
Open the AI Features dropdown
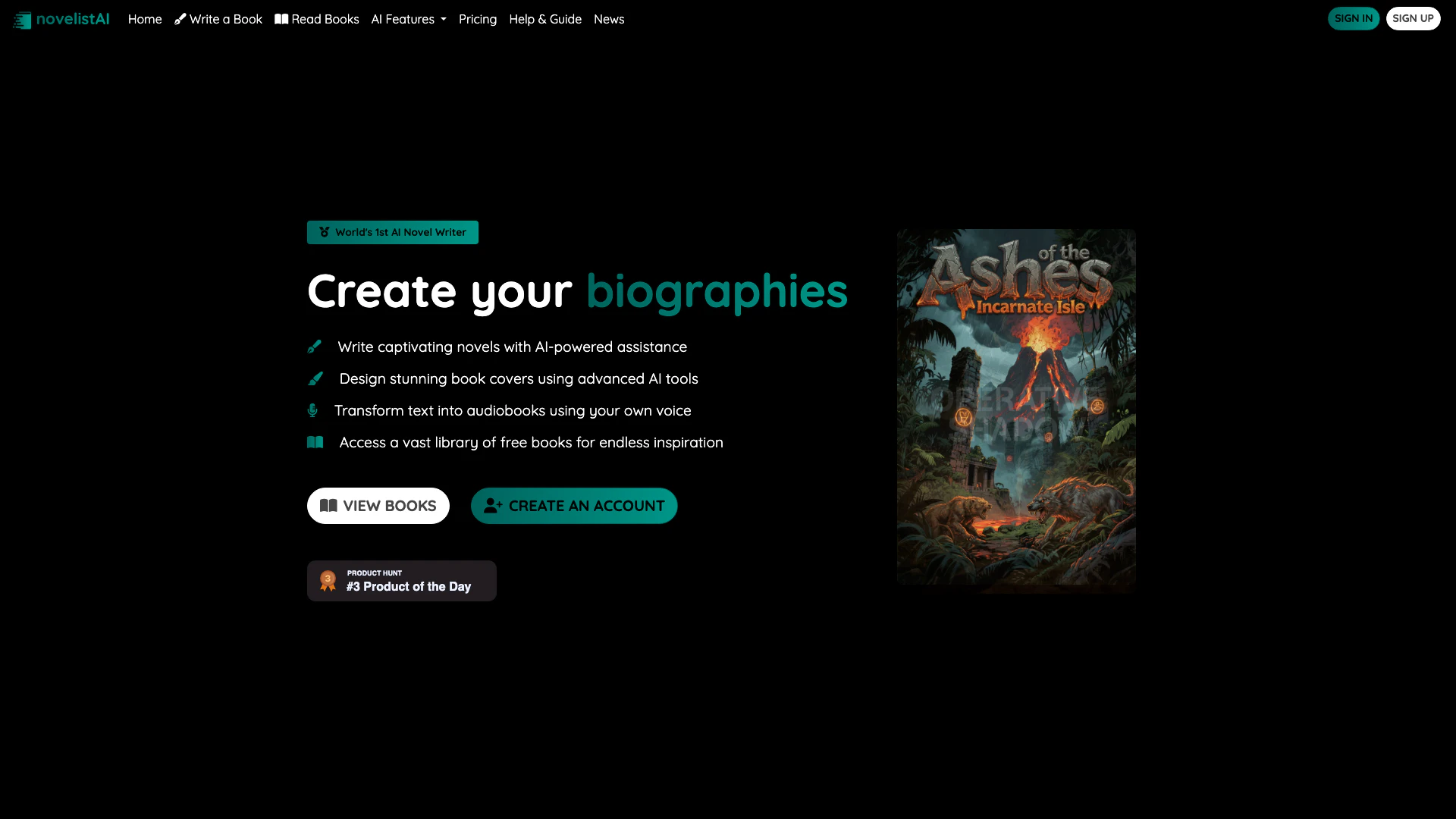point(409,19)
